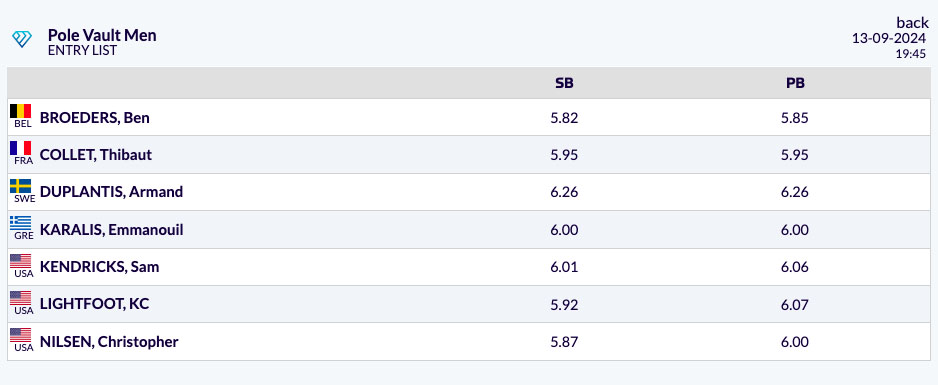Image resolution: width=938 pixels, height=385 pixels.
Task: Open athlete BROEDERS, Ben
Action: click(95, 118)
